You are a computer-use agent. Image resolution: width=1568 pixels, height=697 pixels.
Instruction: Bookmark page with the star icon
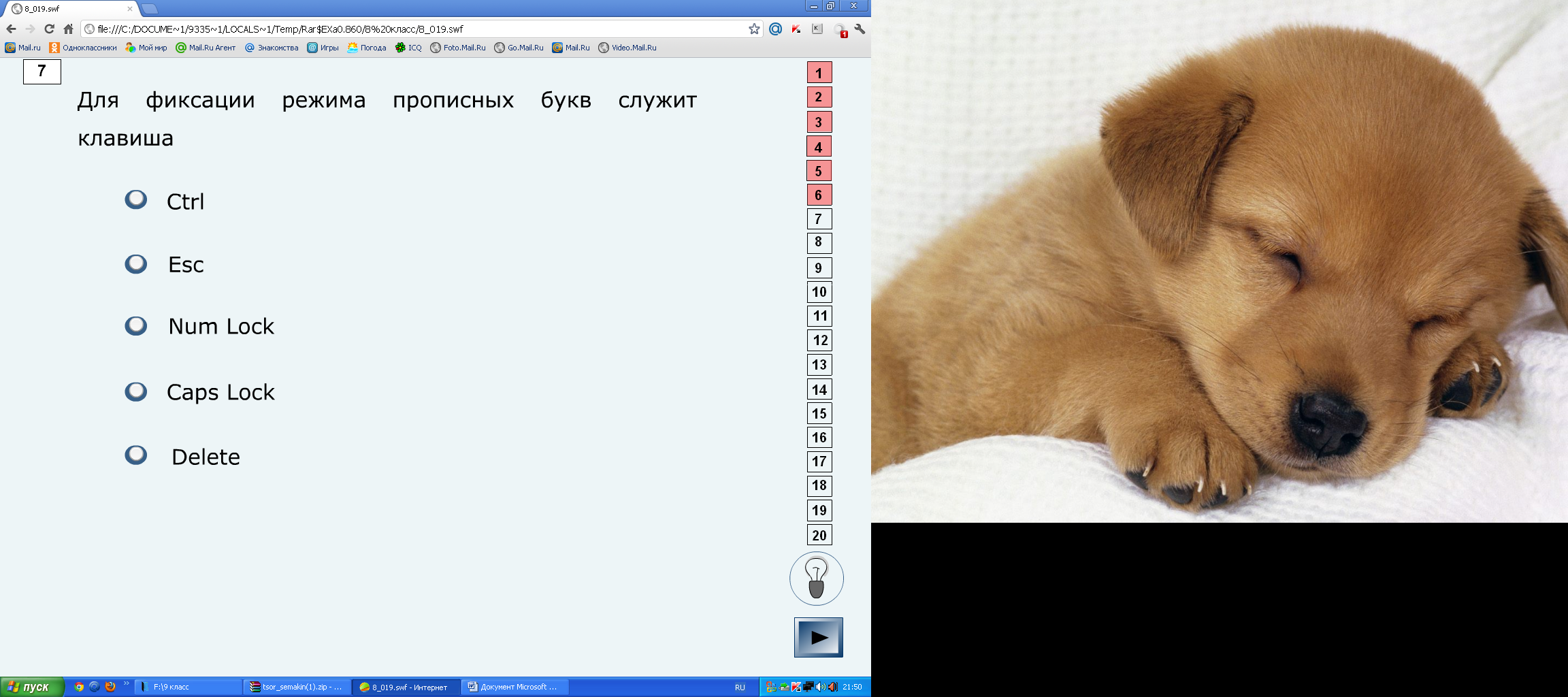click(x=754, y=29)
